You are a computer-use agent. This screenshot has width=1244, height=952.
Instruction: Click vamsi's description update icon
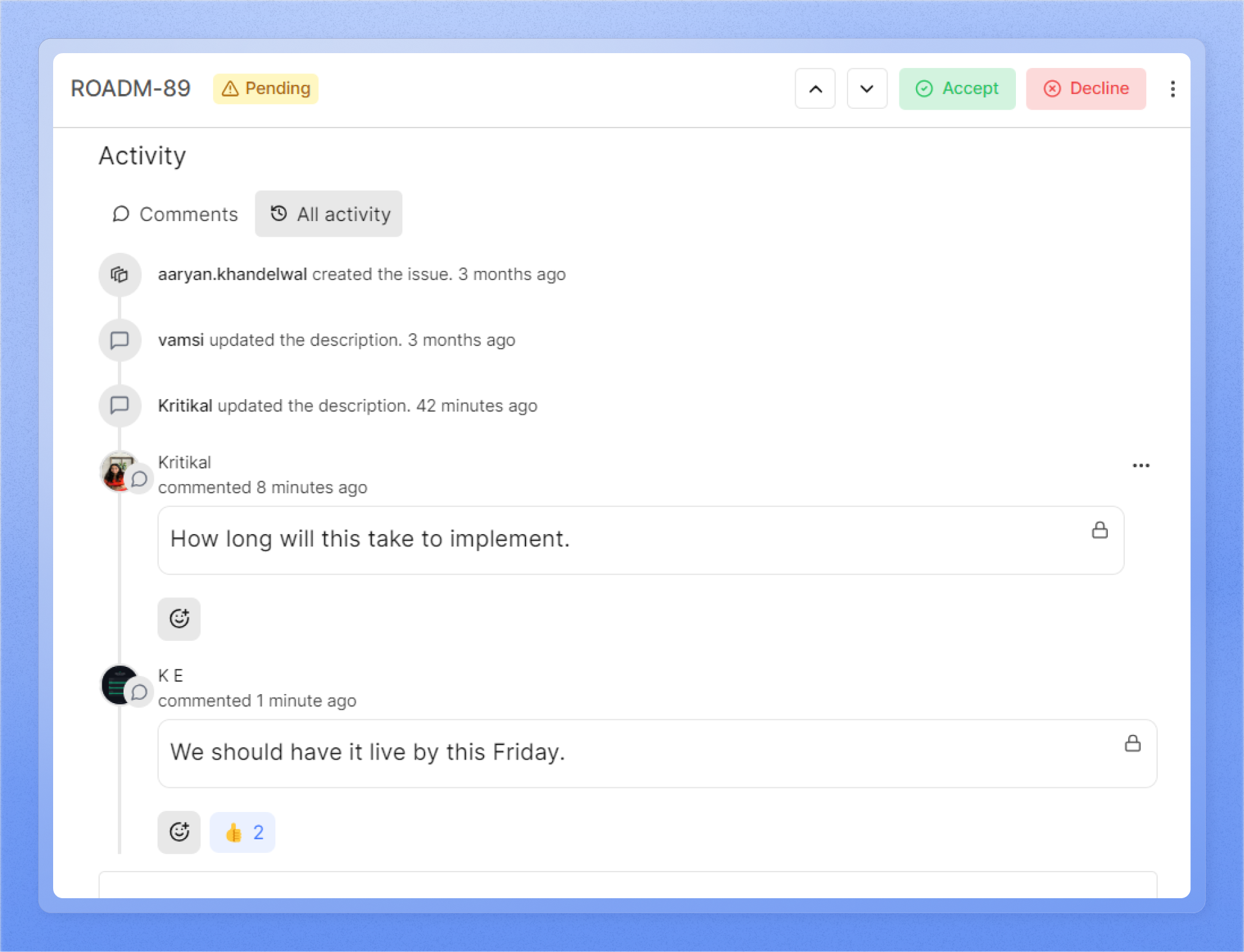click(120, 340)
